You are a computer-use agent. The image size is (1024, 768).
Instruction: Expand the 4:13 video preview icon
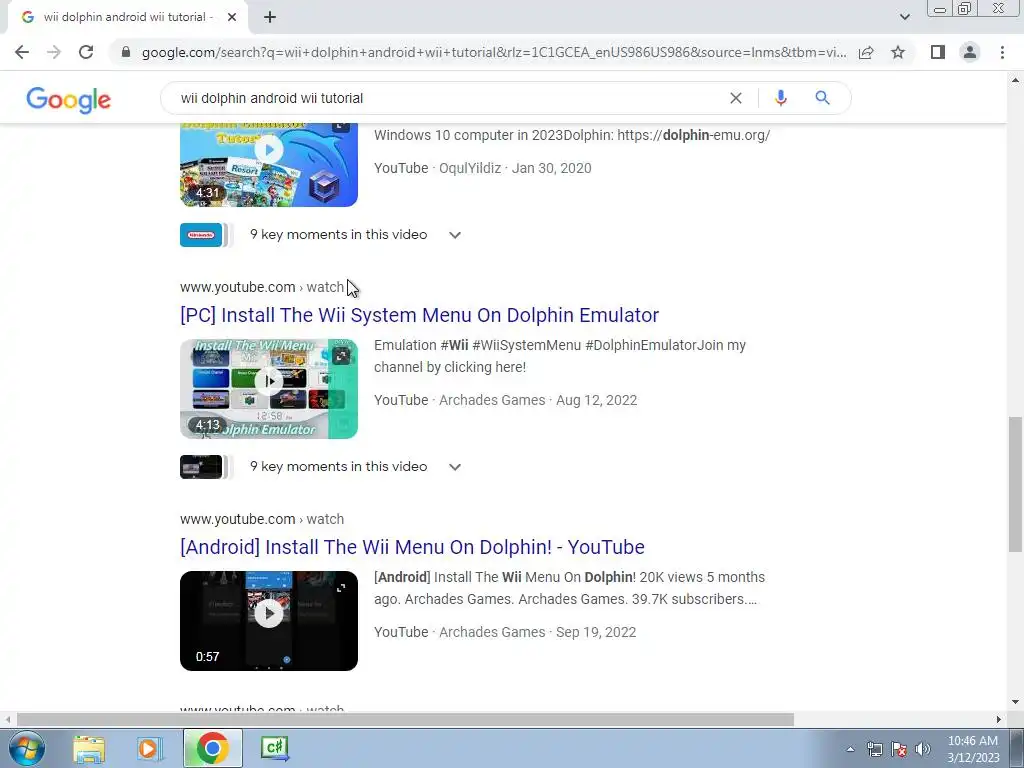pos(341,356)
